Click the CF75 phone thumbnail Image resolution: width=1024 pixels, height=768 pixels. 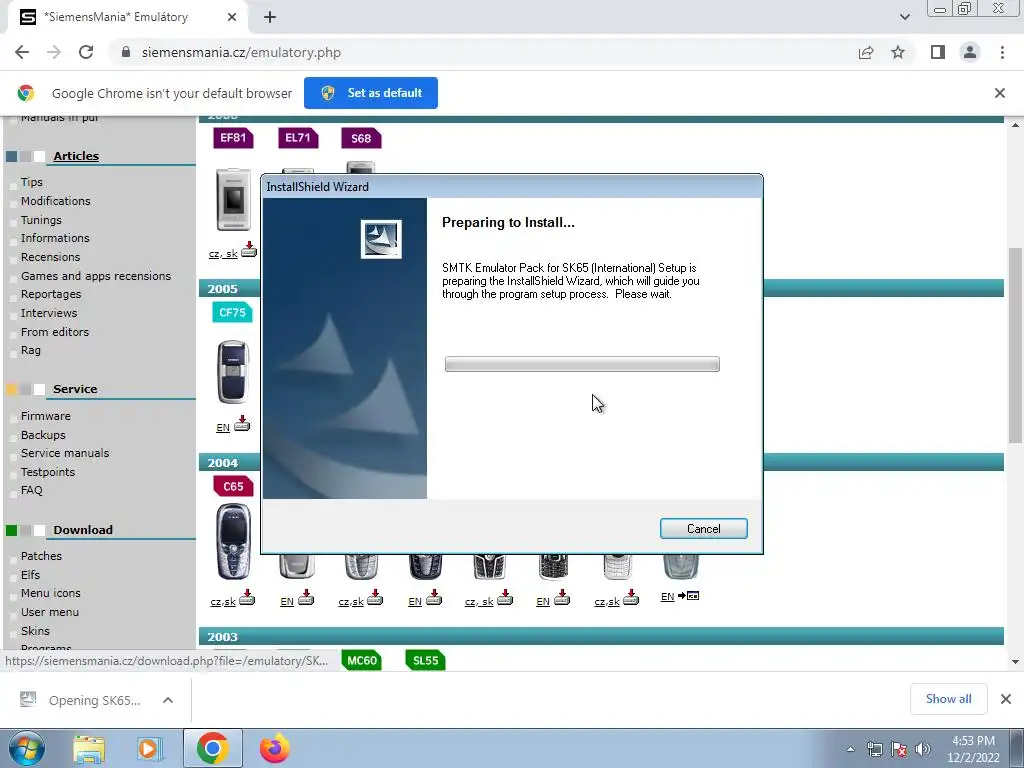233,372
